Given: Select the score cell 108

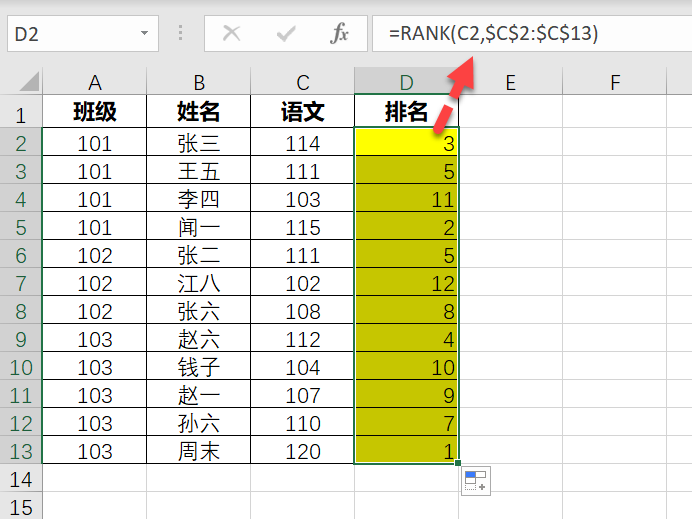Looking at the screenshot, I should (303, 312).
